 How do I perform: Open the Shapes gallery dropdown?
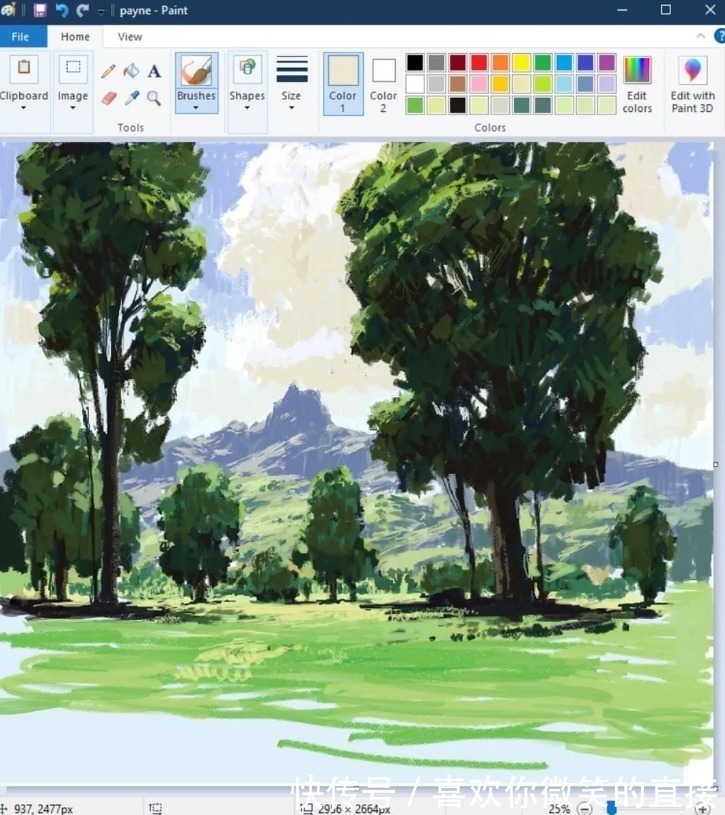pyautogui.click(x=247, y=107)
